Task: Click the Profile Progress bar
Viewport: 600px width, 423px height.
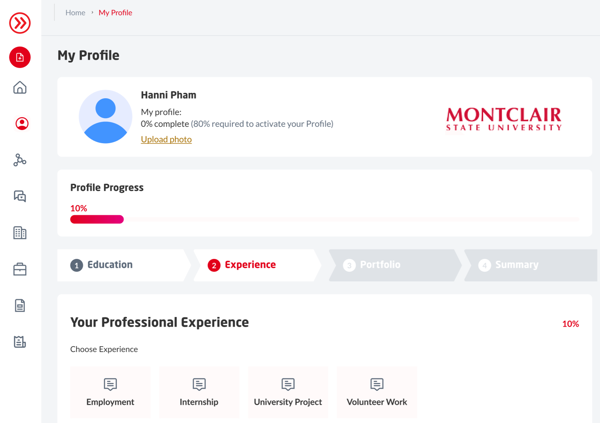Action: pyautogui.click(x=324, y=219)
